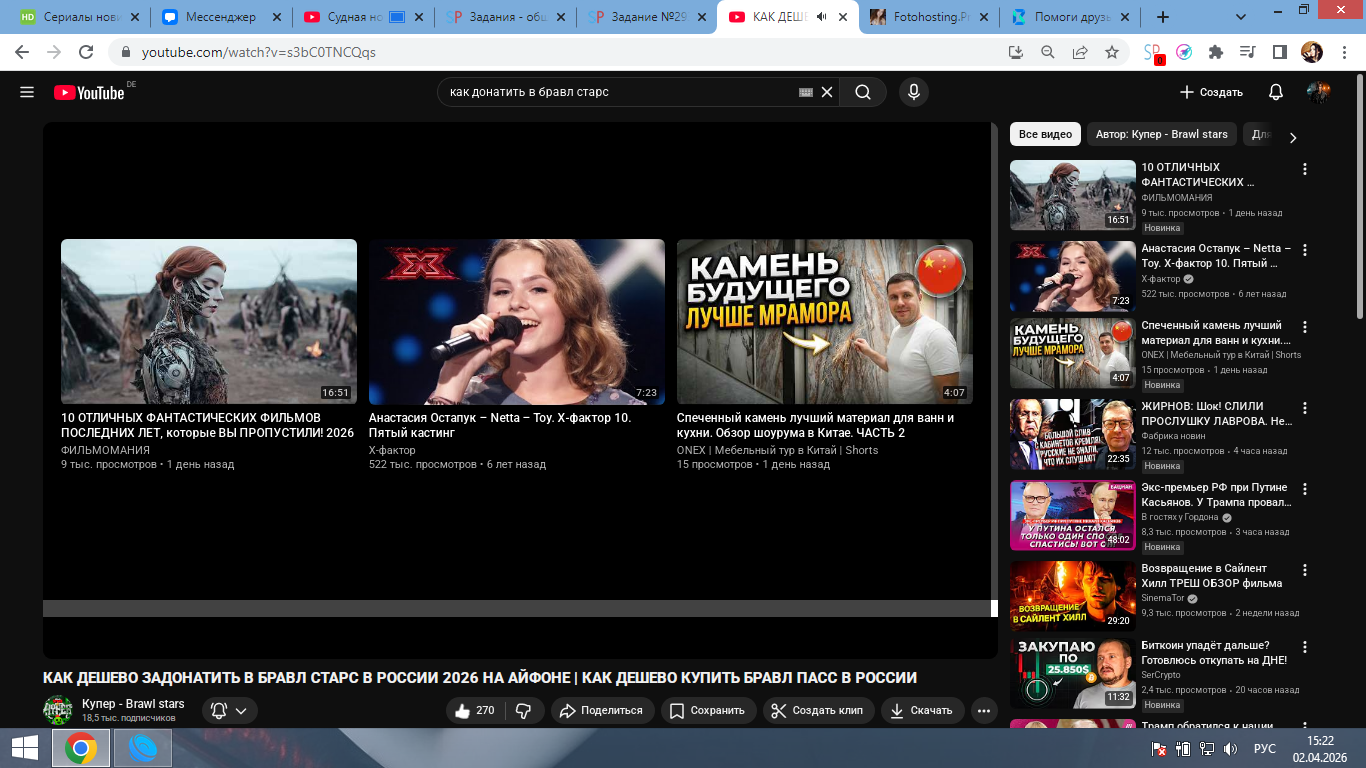Open more actions three-dot menu under video

pos(984,711)
